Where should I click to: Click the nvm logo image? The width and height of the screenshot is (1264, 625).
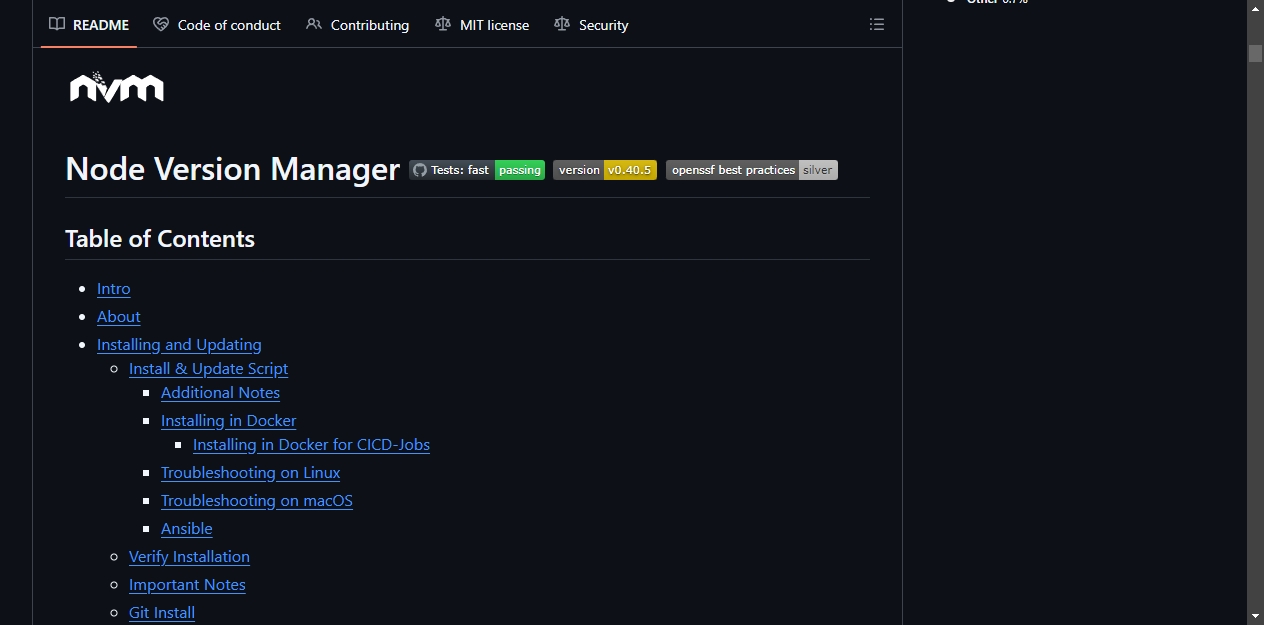(x=116, y=87)
